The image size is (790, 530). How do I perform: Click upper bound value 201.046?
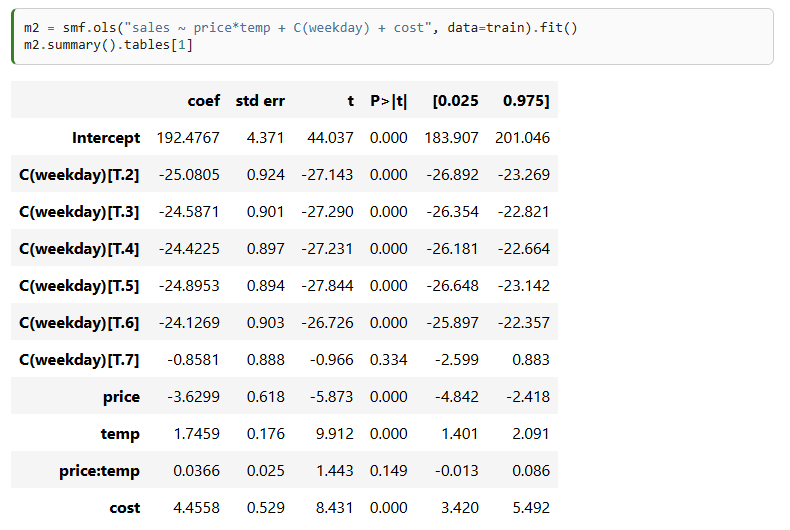point(522,138)
